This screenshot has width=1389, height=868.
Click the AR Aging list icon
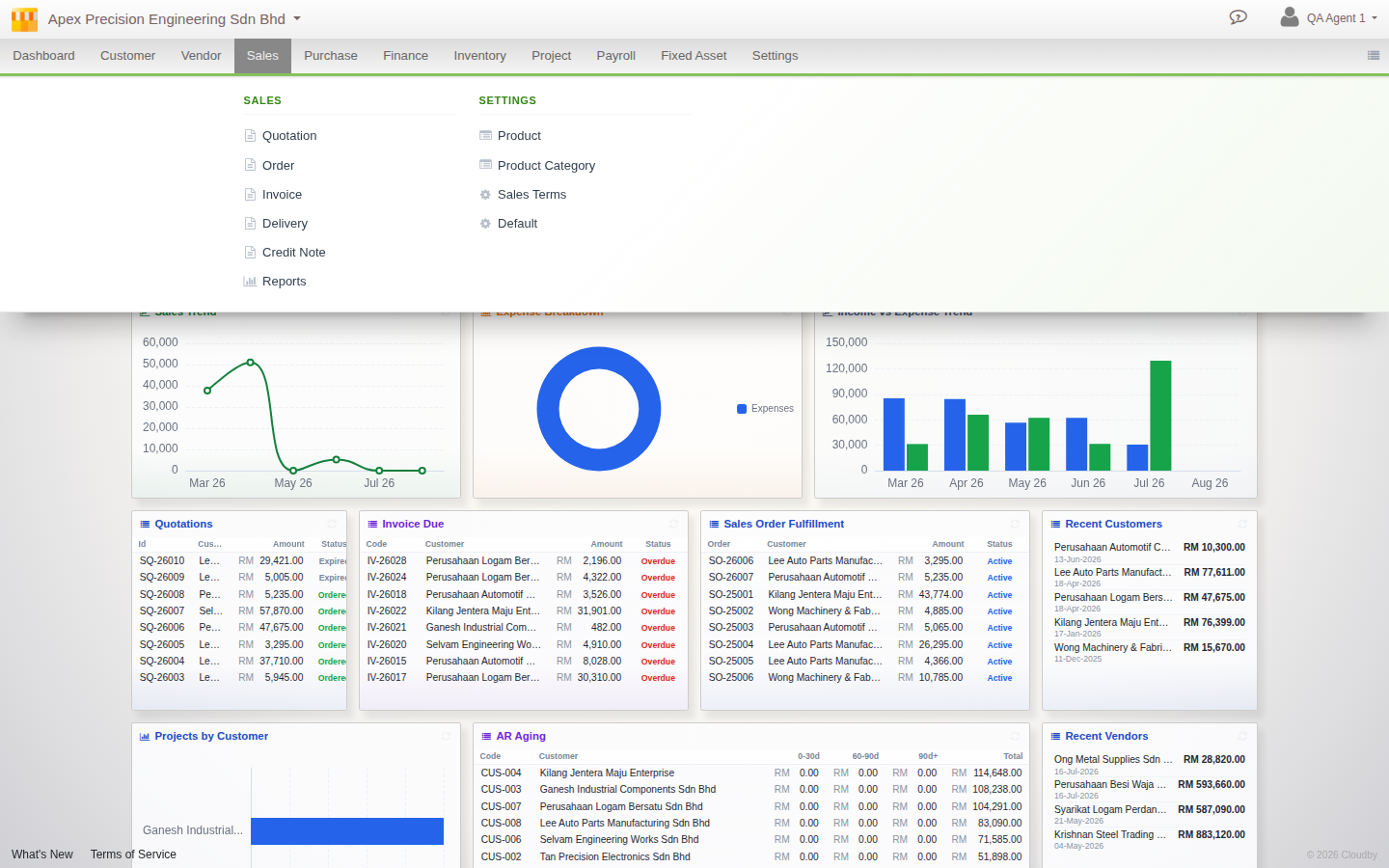click(x=486, y=736)
